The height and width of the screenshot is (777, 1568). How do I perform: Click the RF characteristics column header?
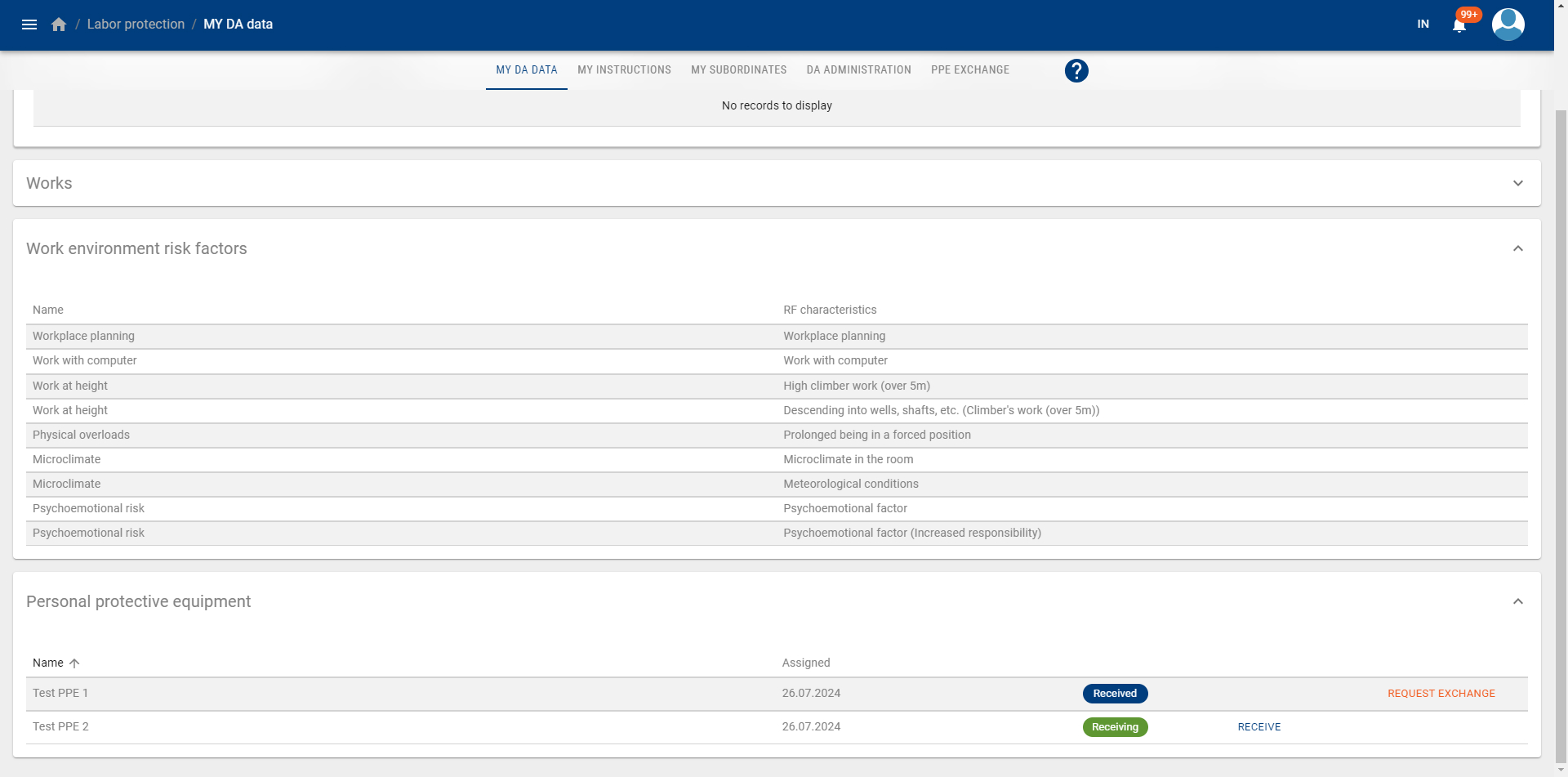(x=830, y=310)
